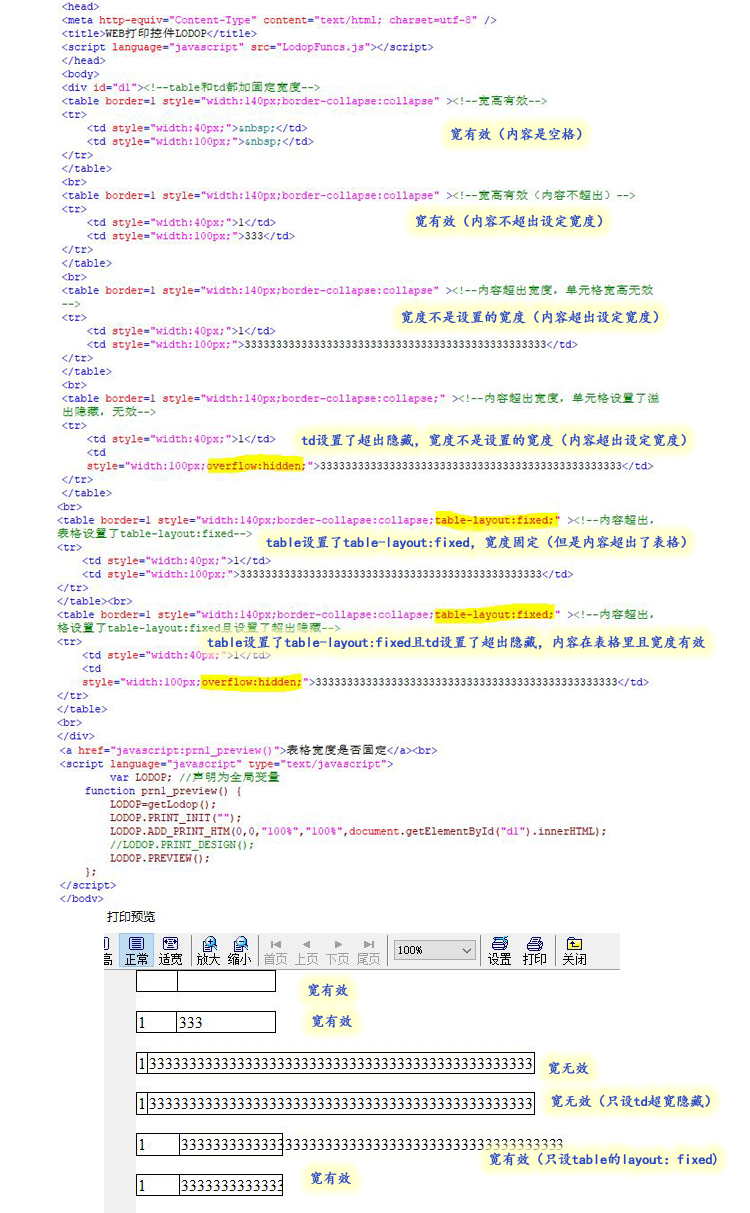
Task: Select the 正常 (normal) view icon
Action: pos(137,950)
